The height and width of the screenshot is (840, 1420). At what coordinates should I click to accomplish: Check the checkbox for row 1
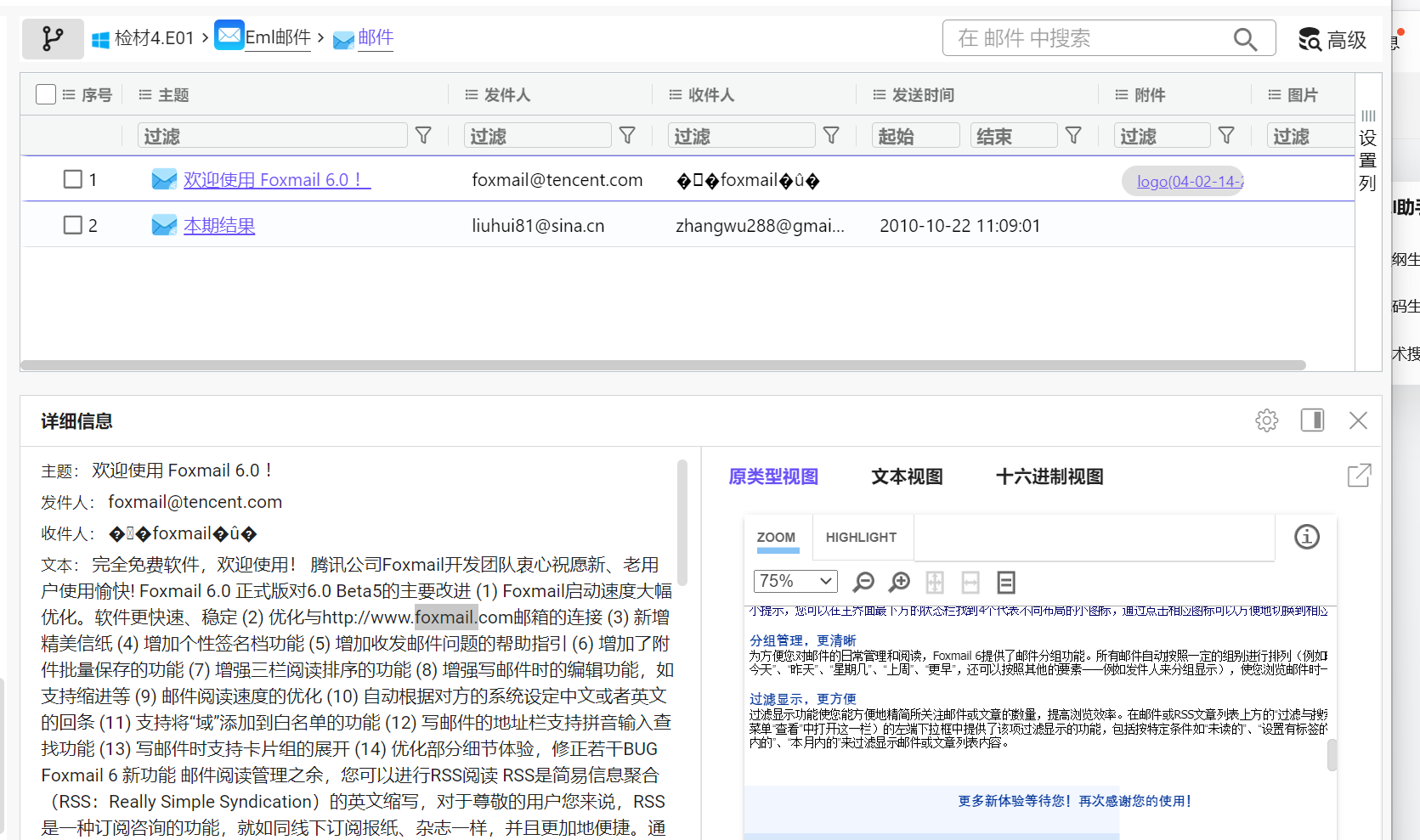point(73,179)
